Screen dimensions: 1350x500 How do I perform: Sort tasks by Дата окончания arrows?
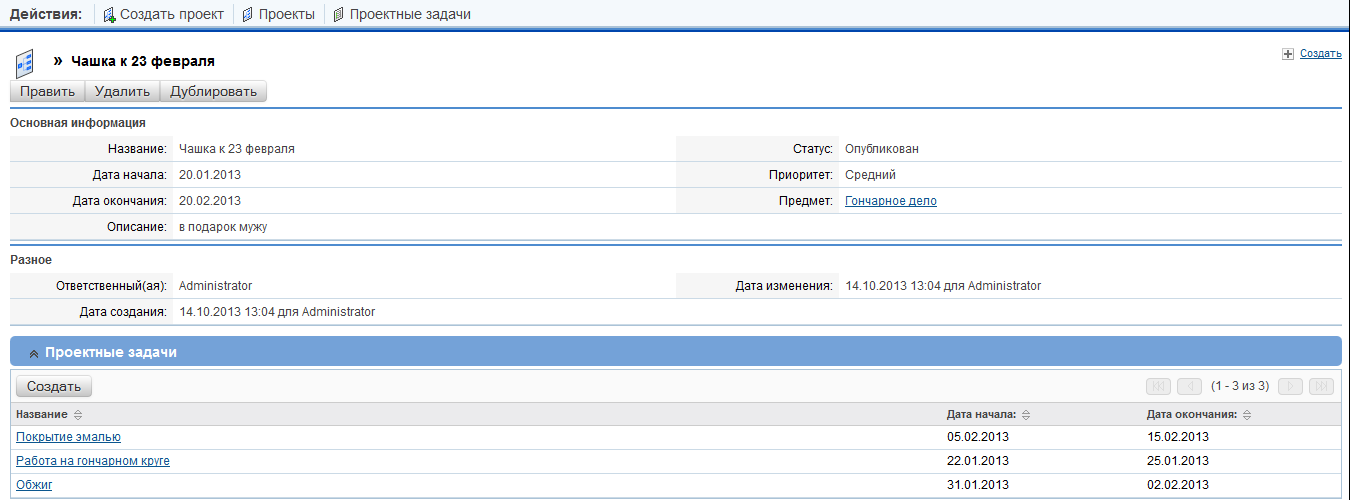click(1247, 415)
